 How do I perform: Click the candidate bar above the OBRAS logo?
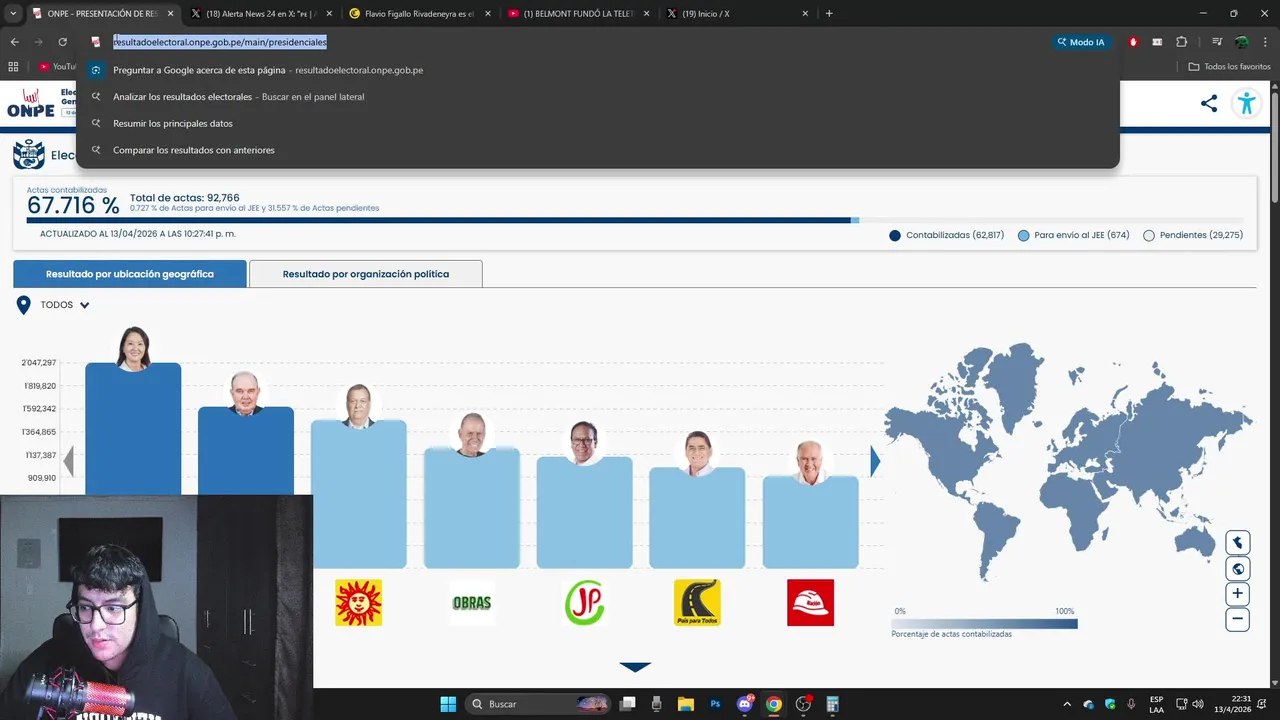pos(472,508)
